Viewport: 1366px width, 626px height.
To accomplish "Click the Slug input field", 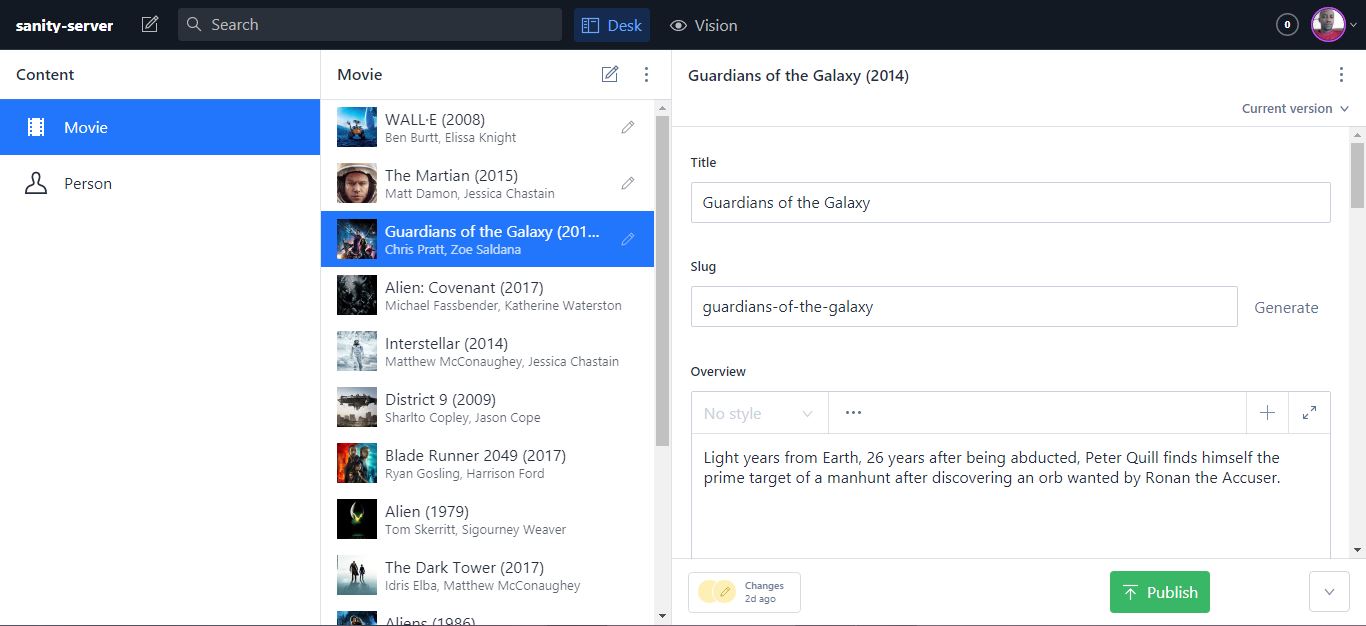I will tap(964, 307).
